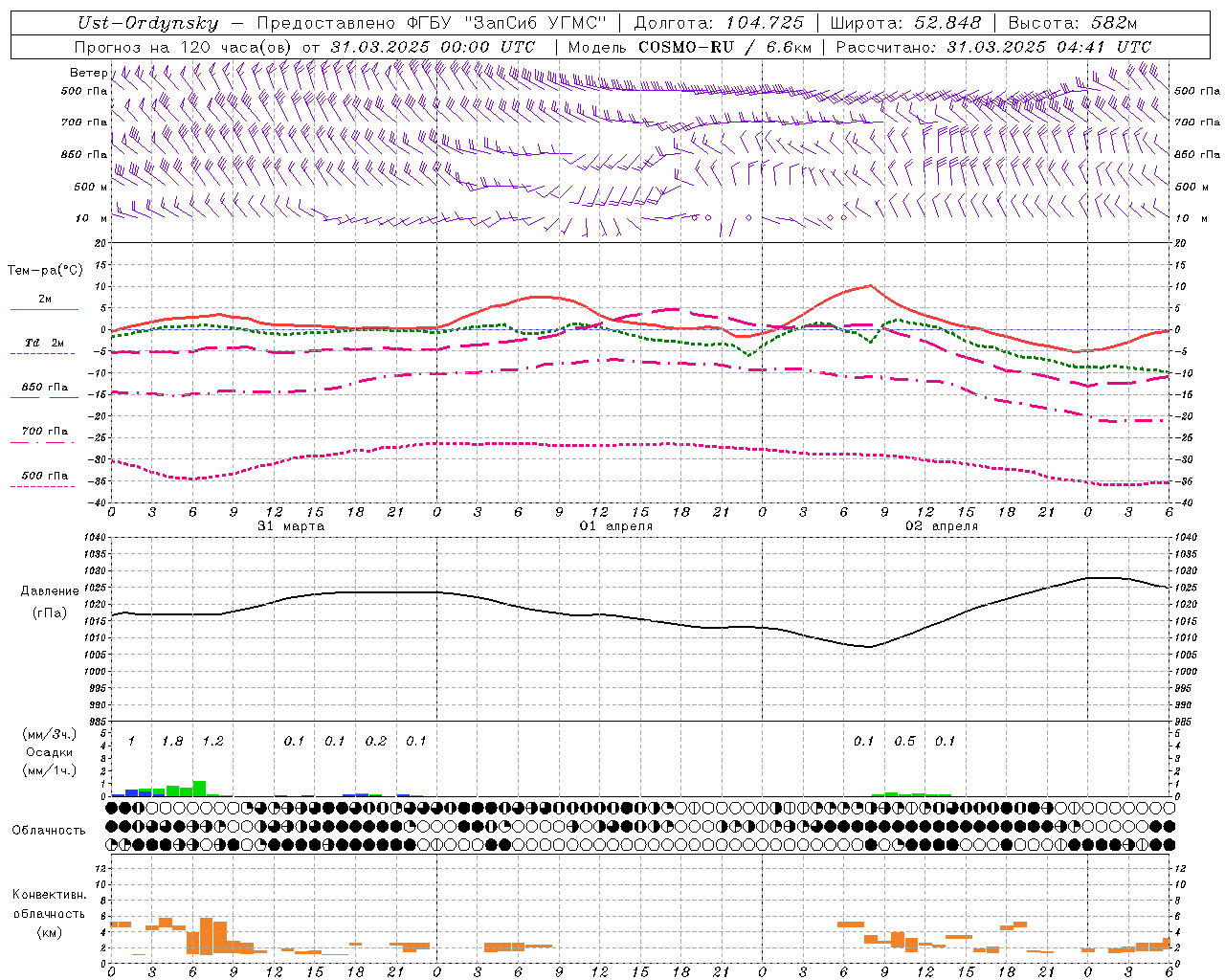Click the longitude value Долгота: 104.725
The height and width of the screenshot is (980, 1225).
click(718, 23)
